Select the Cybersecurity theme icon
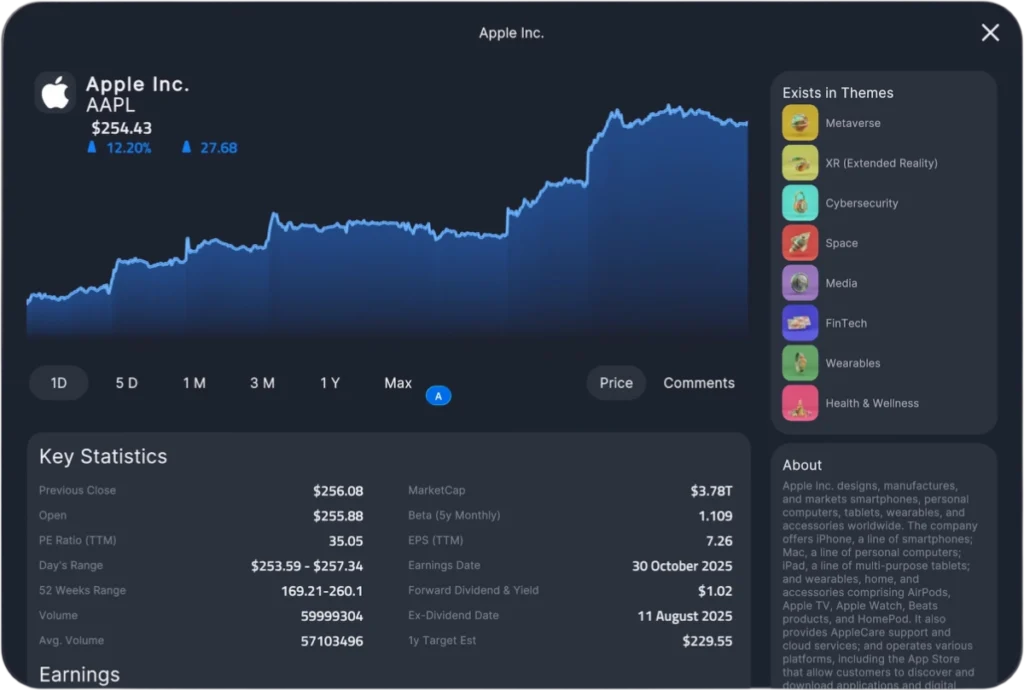 point(800,203)
